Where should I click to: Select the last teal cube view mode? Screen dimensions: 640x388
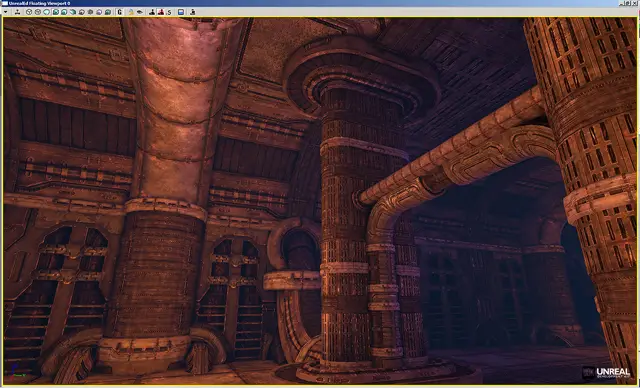click(x=108, y=12)
